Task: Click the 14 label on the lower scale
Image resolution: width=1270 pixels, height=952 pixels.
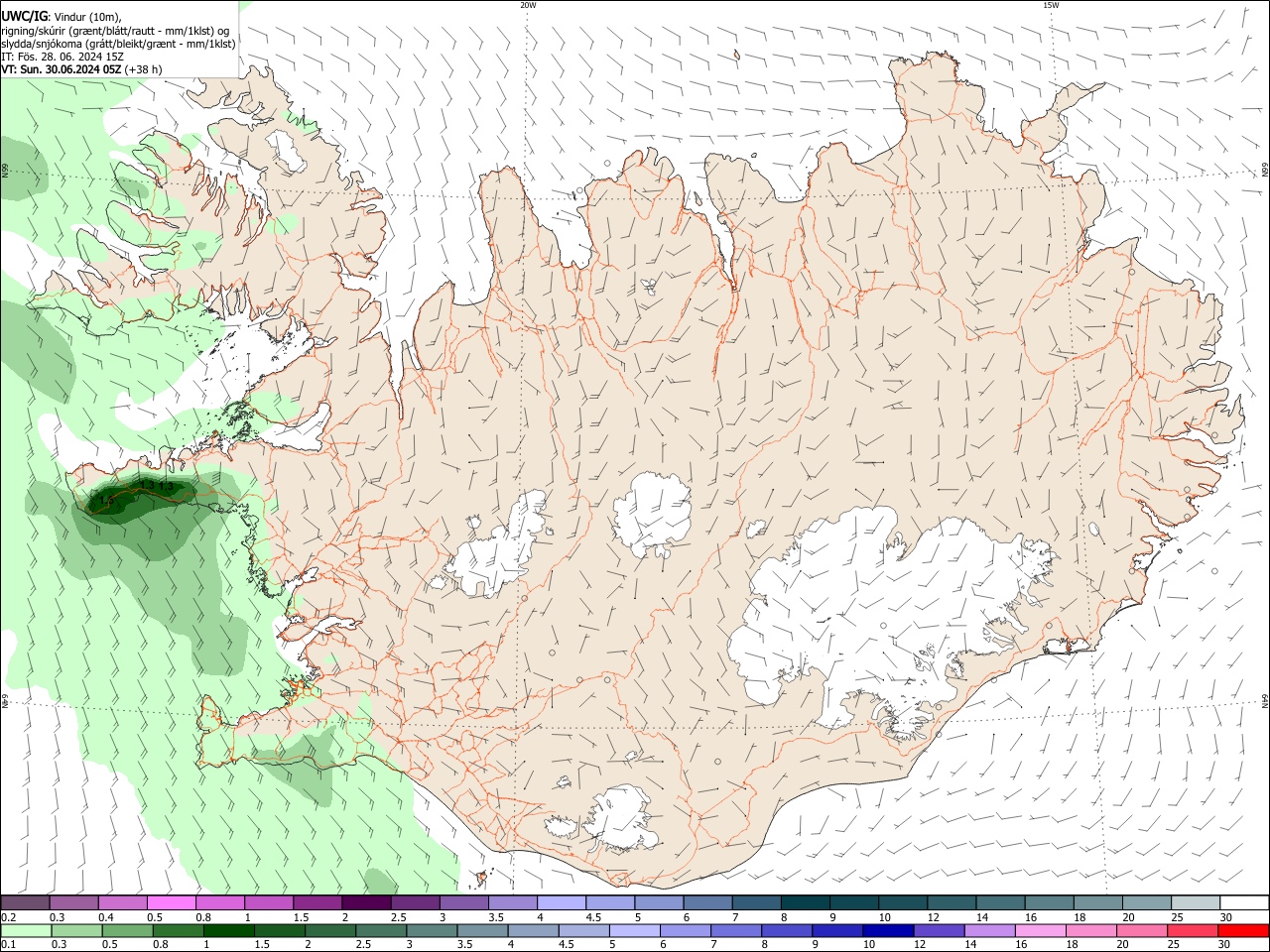Action: click(x=971, y=944)
